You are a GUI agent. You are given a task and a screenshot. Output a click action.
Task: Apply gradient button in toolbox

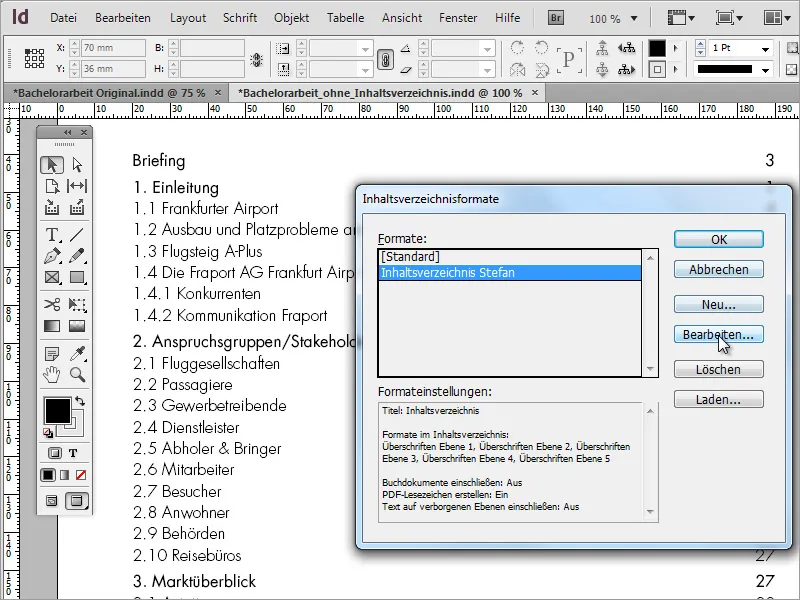[64, 476]
